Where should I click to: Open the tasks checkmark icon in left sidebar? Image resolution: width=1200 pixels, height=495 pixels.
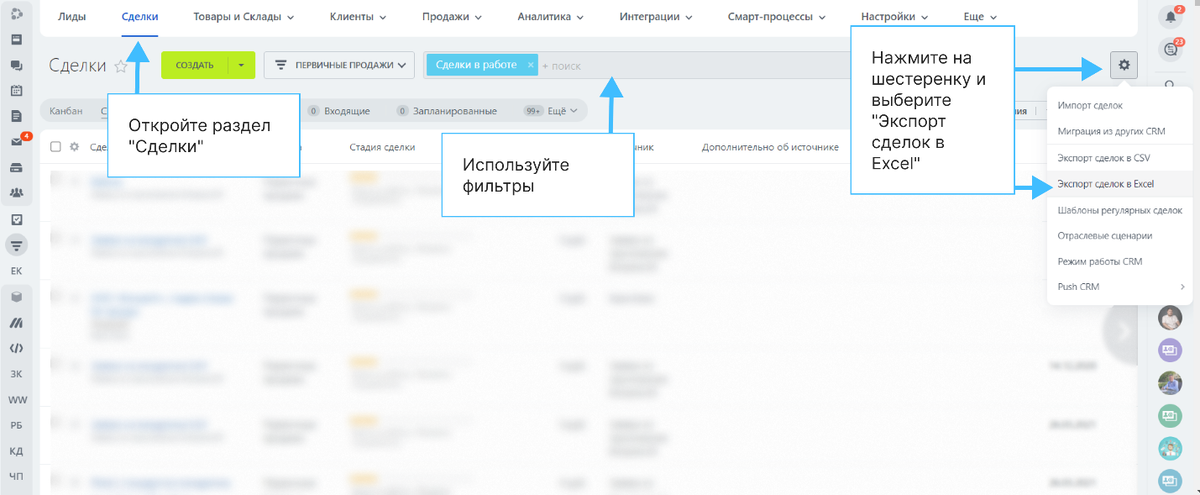[17, 219]
